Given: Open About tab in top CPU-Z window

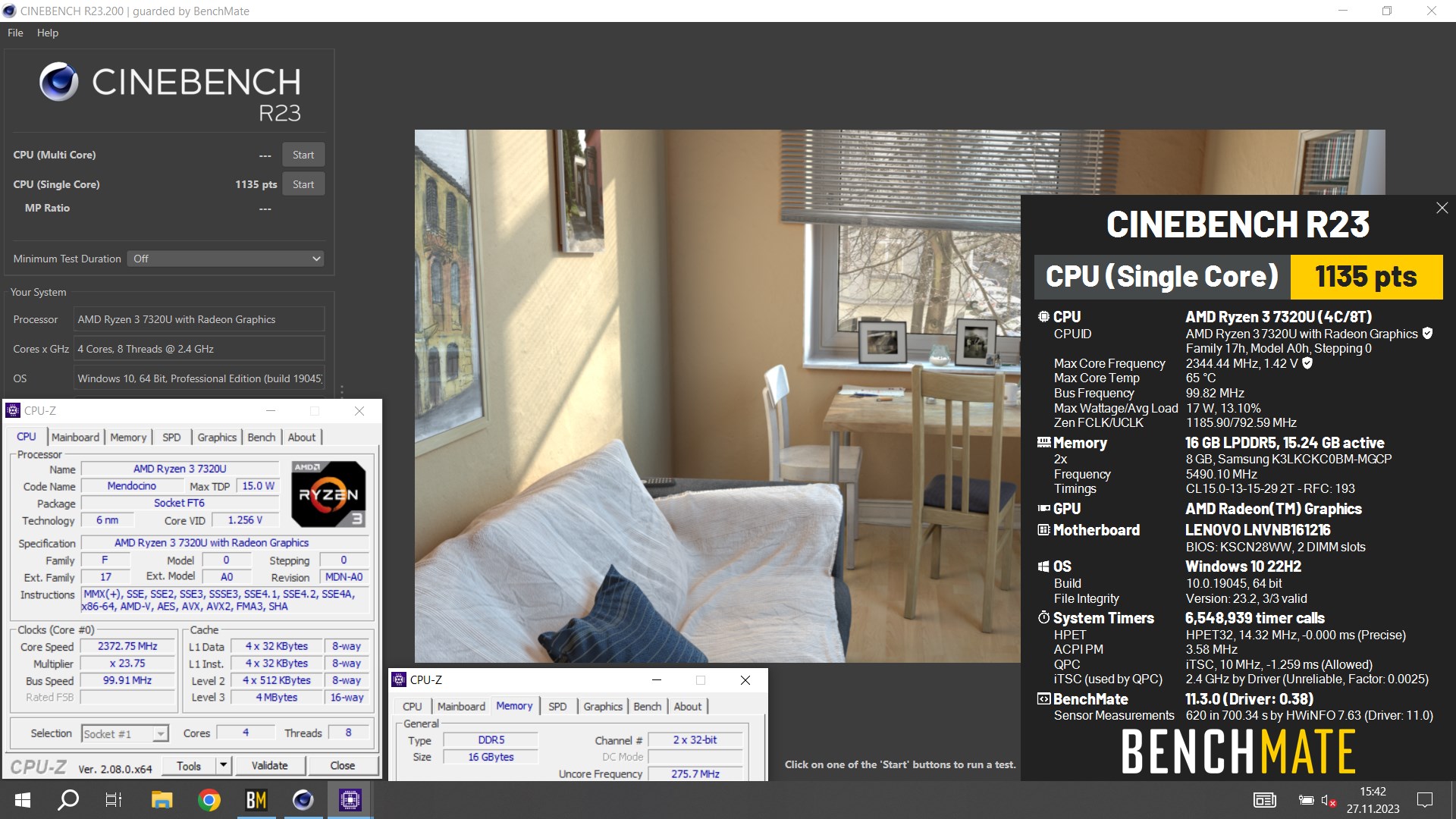Looking at the screenshot, I should [x=302, y=437].
